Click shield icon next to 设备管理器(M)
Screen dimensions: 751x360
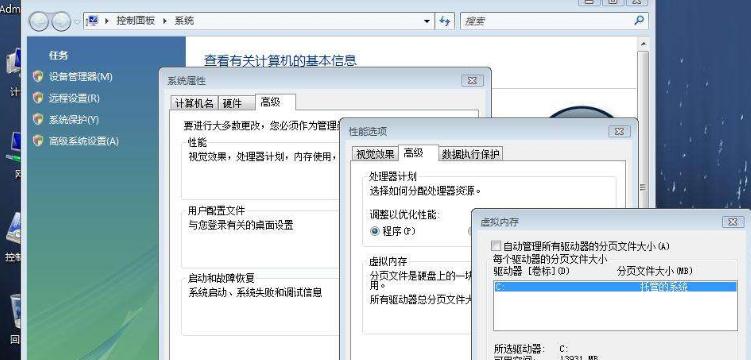pos(38,76)
